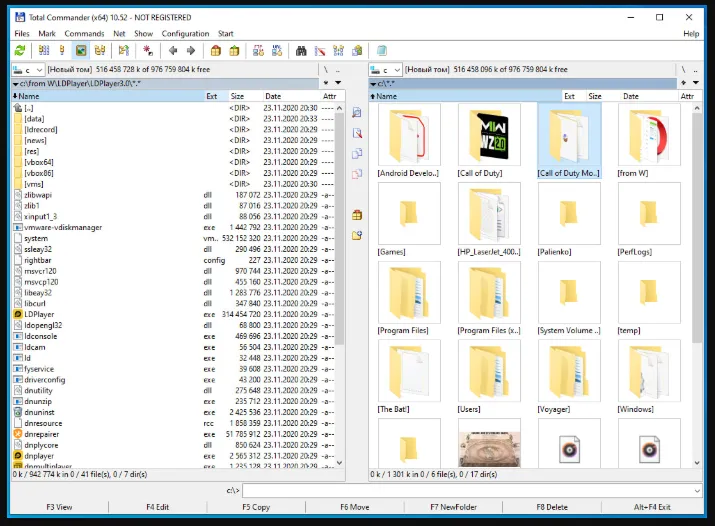This screenshot has width=715, height=526.
Task: Open the left path bar dropdown triangle
Action: [x=16, y=84]
